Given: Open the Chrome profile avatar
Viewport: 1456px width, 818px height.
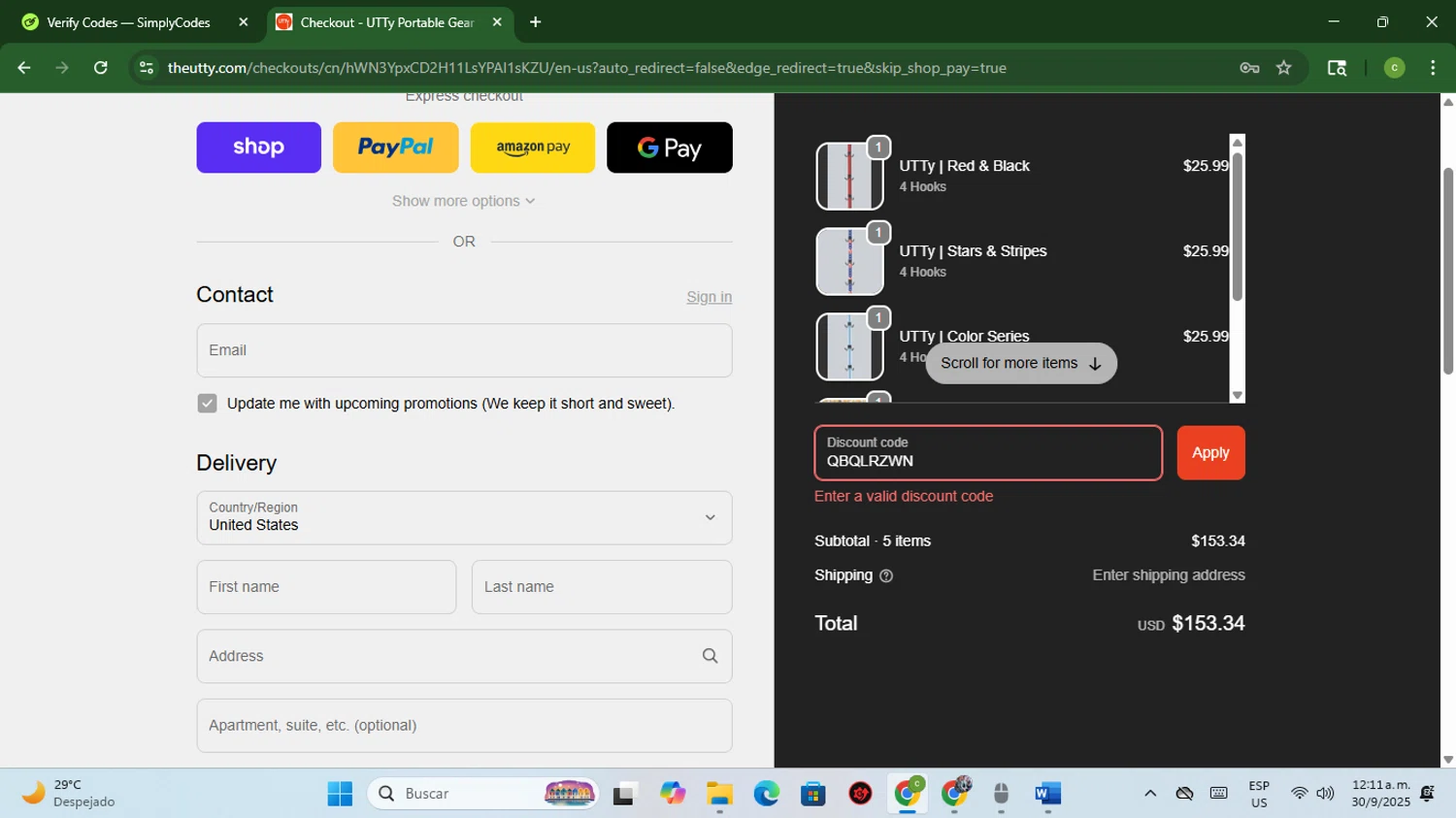Looking at the screenshot, I should pyautogui.click(x=1394, y=68).
